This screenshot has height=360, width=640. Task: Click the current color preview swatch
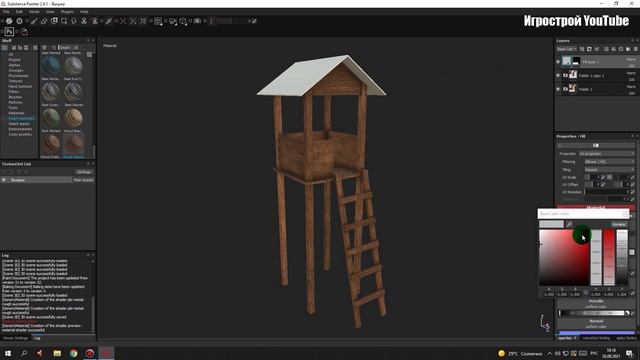coord(551,224)
